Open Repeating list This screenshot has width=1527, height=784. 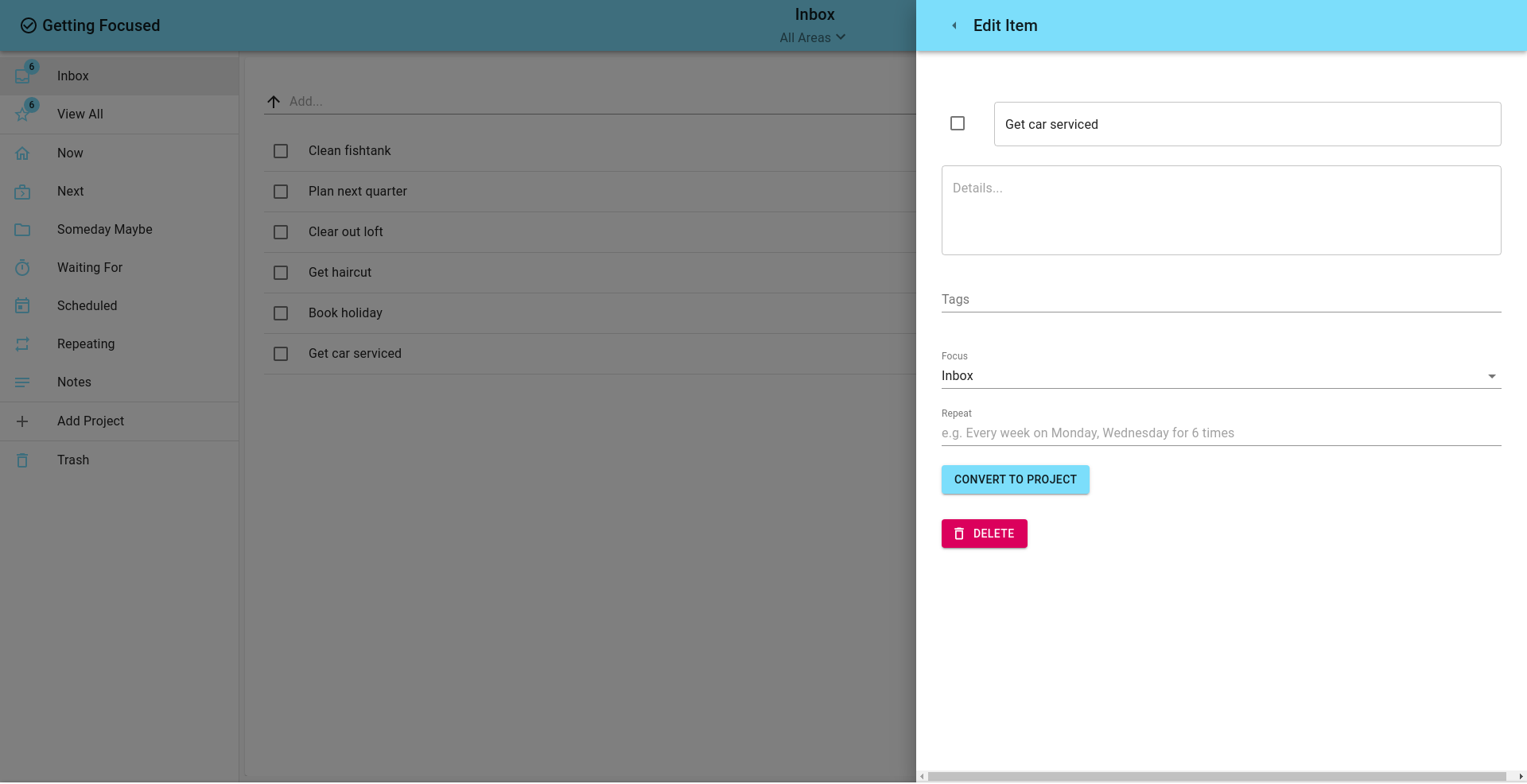[119, 344]
